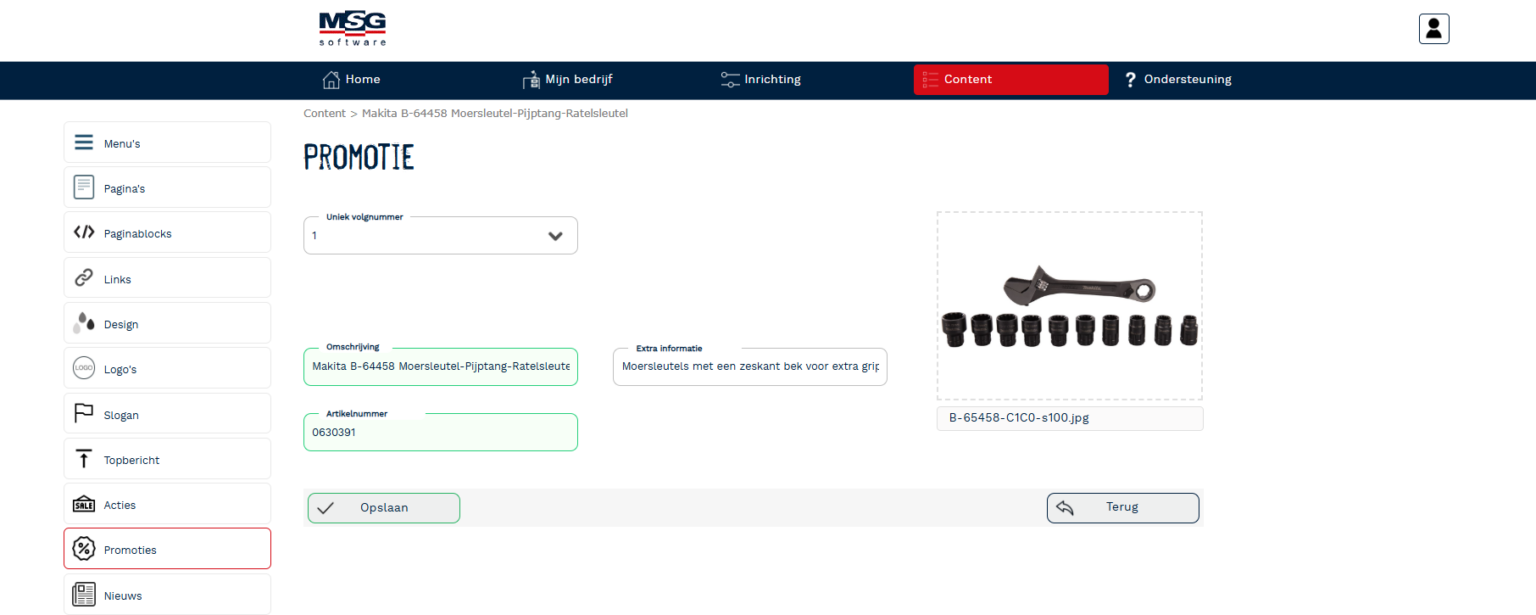Click the Nieuws newspaper icon
Image resolution: width=1536 pixels, height=615 pixels.
[84, 595]
